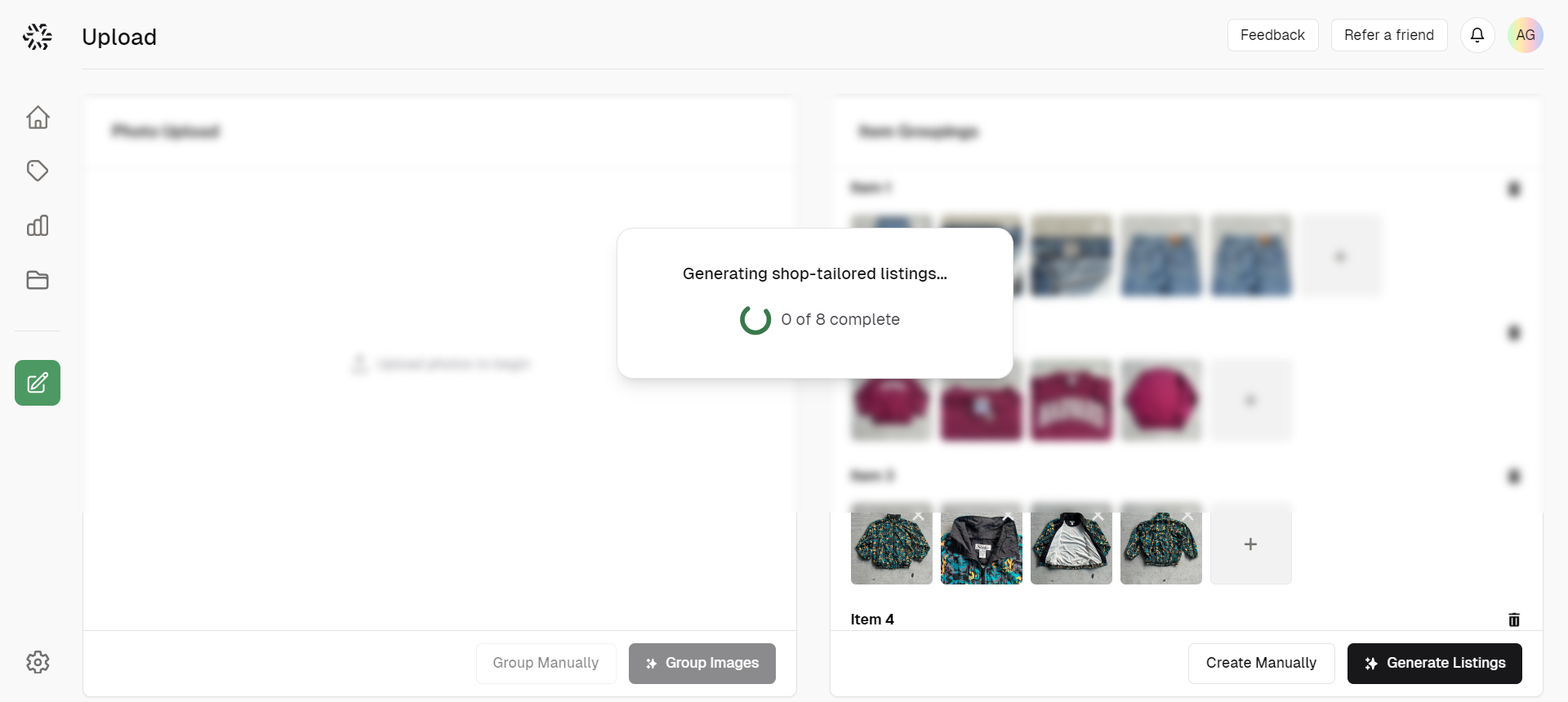1568x702 pixels.
Task: Open the Tags section from the sidebar
Action: (x=38, y=171)
